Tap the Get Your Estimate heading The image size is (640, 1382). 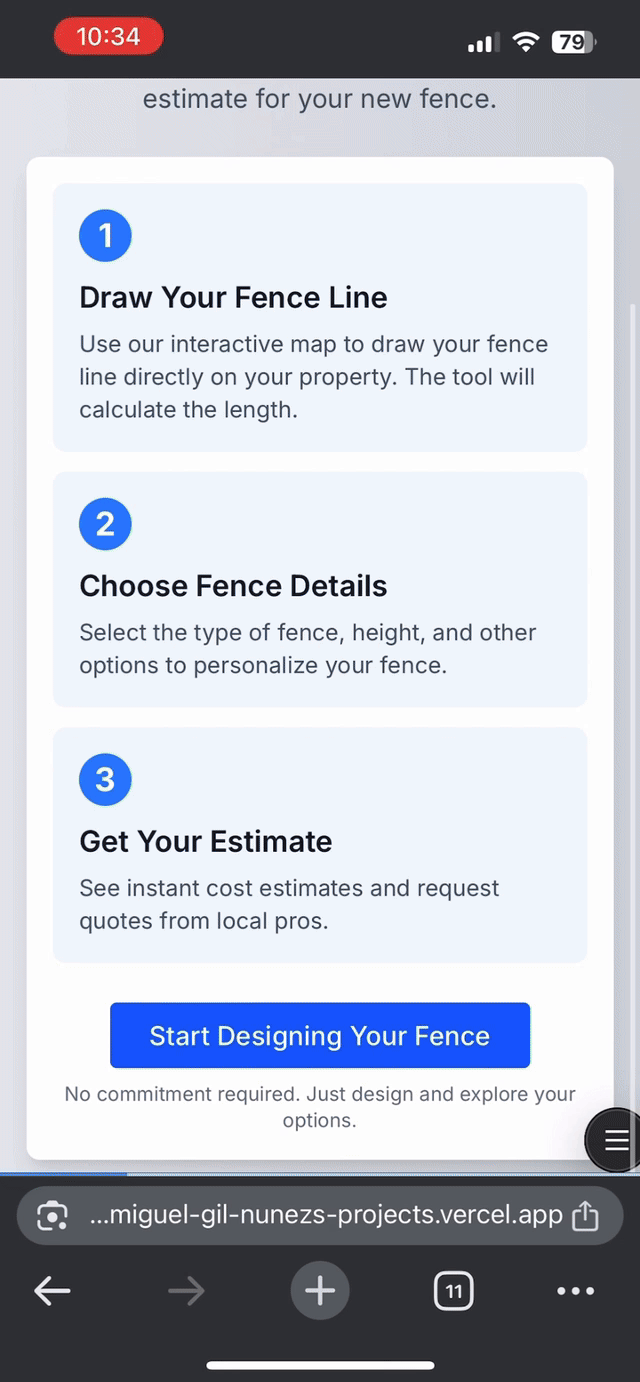[205, 842]
